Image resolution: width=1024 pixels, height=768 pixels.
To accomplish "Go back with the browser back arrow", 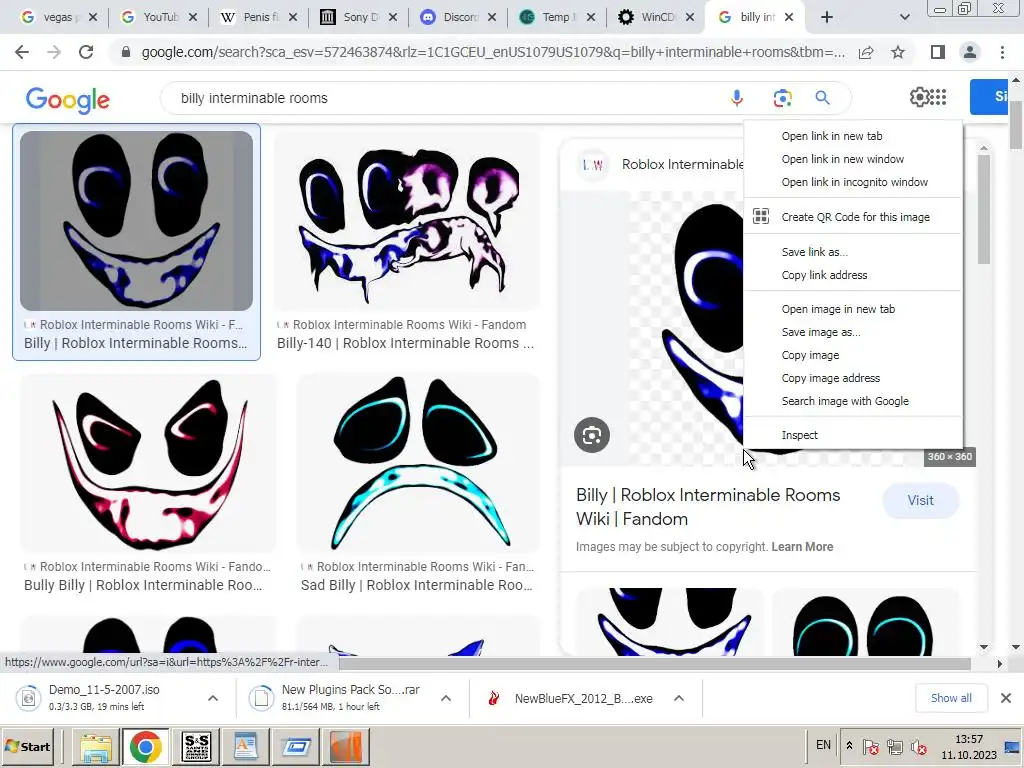I will click(x=22, y=52).
